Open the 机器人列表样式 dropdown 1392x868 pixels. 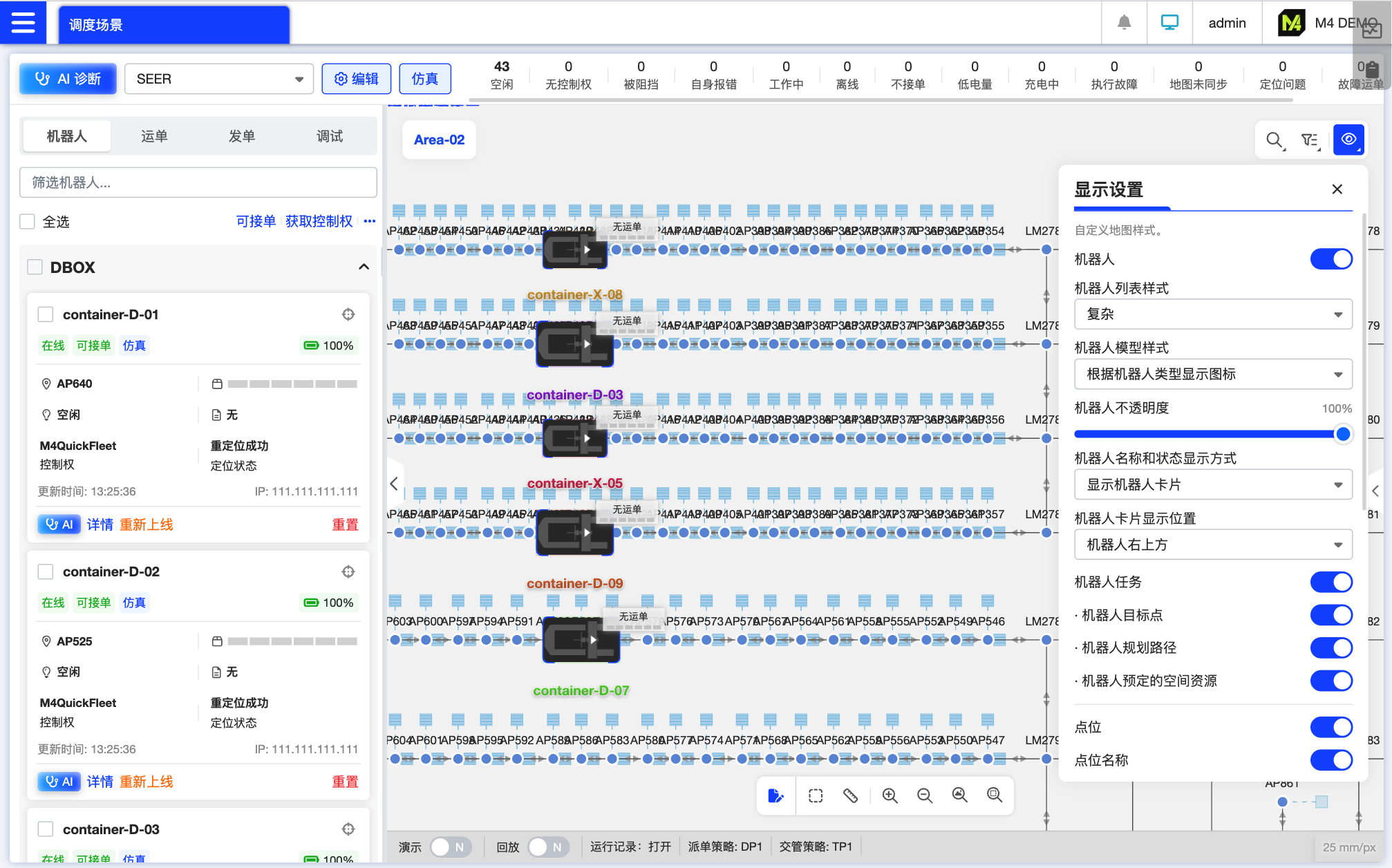(x=1213, y=314)
